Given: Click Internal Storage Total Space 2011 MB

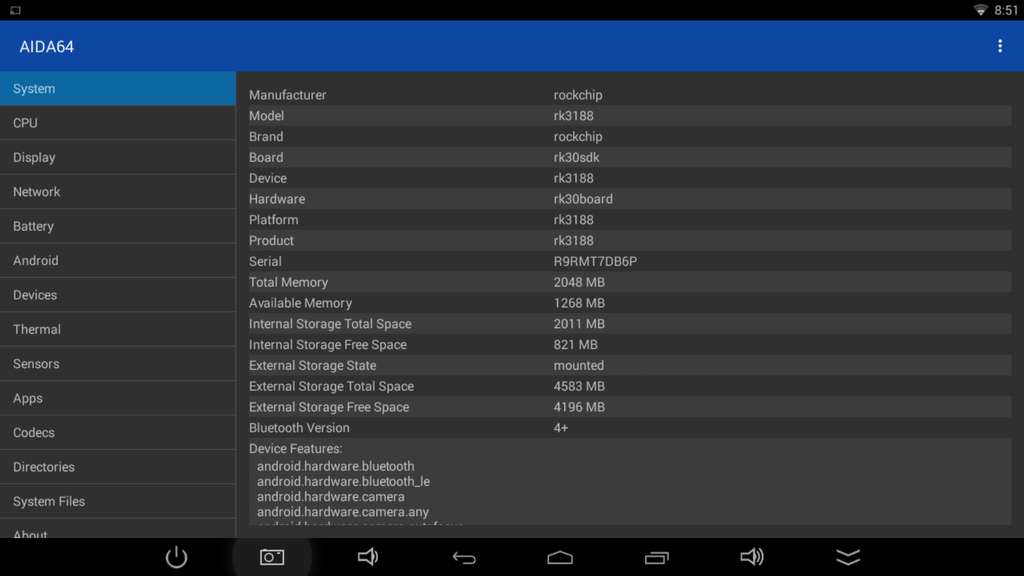Looking at the screenshot, I should [x=579, y=324].
